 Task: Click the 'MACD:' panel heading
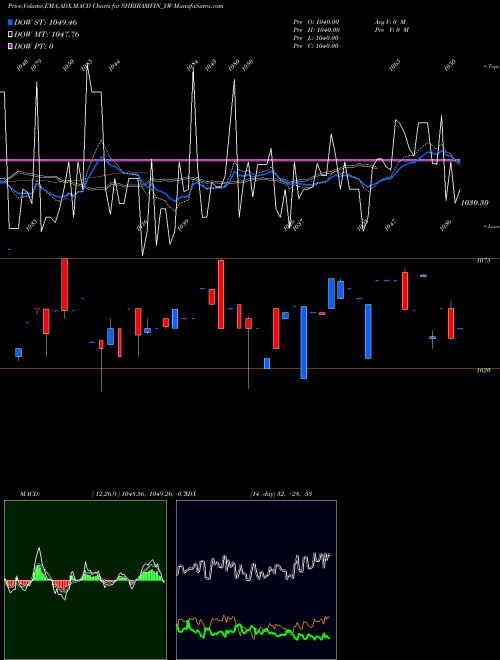tap(30, 494)
